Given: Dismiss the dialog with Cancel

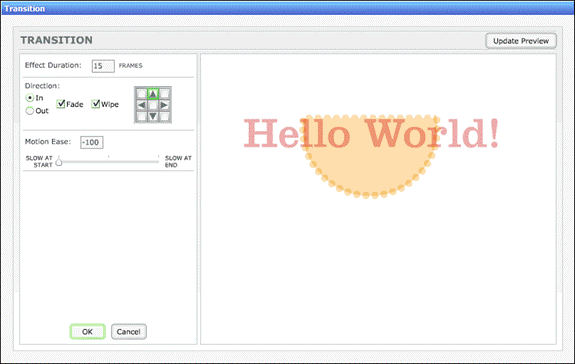Looking at the screenshot, I should tap(129, 332).
